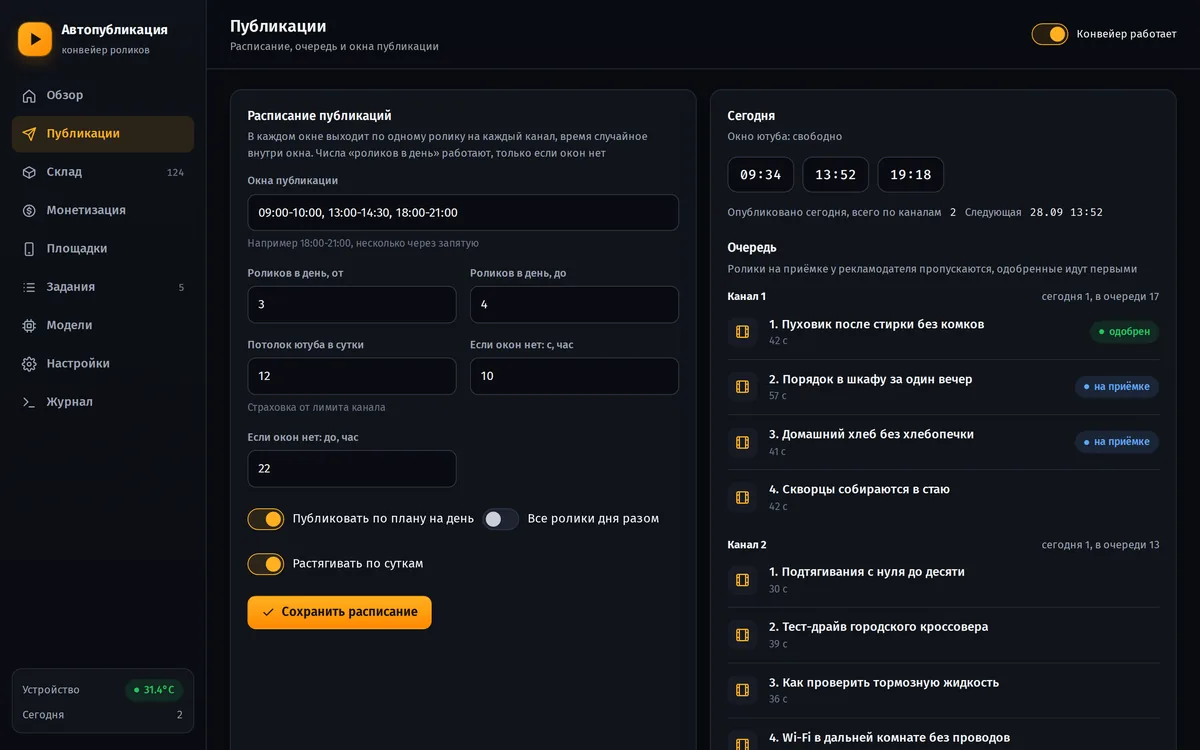Click the checkmark icon on Сохранить расписание
The width and height of the screenshot is (1200, 750).
coord(268,612)
